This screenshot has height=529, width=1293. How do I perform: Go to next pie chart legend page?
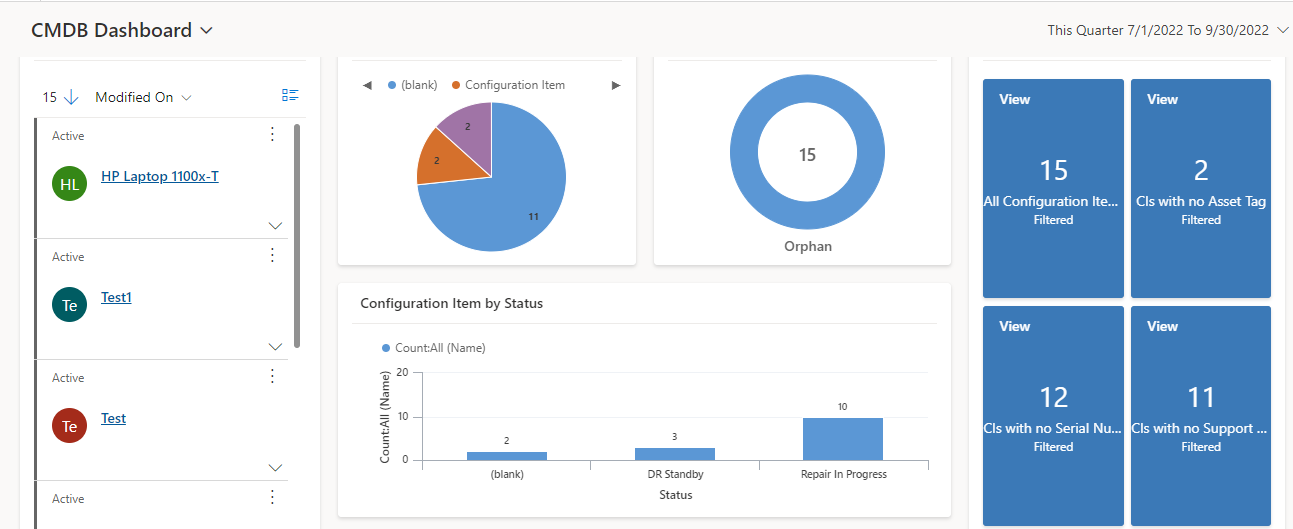tap(616, 85)
